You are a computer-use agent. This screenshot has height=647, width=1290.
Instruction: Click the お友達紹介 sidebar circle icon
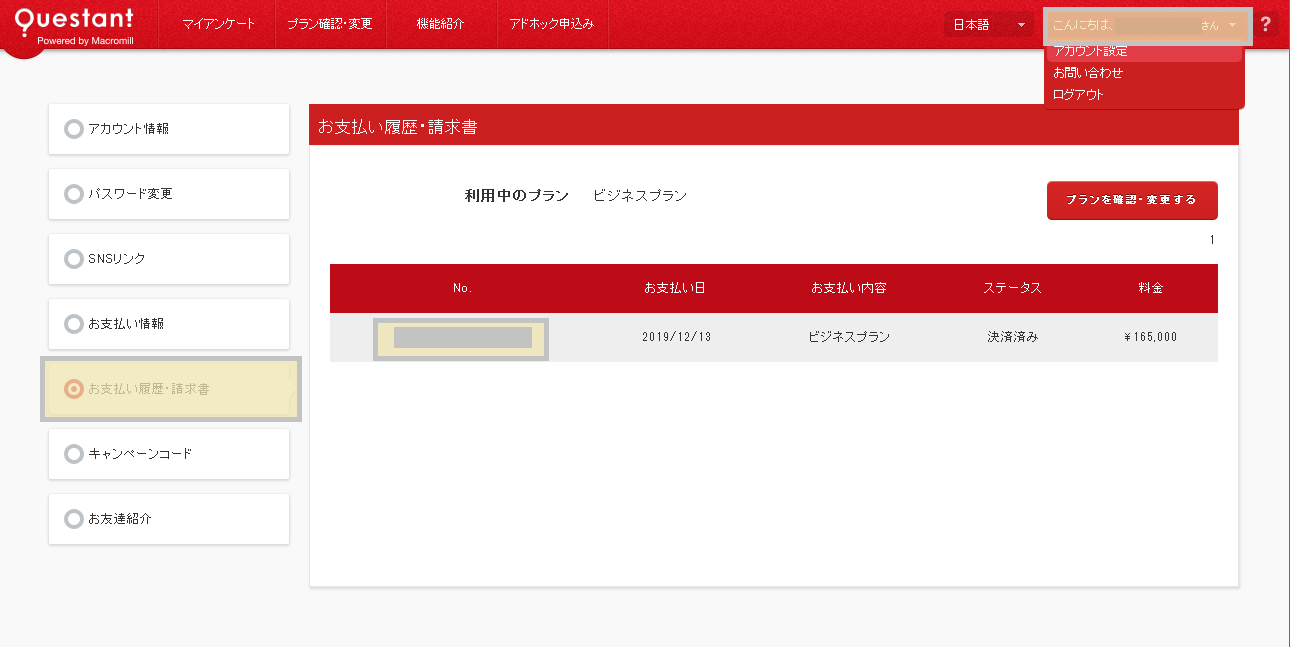(73, 519)
